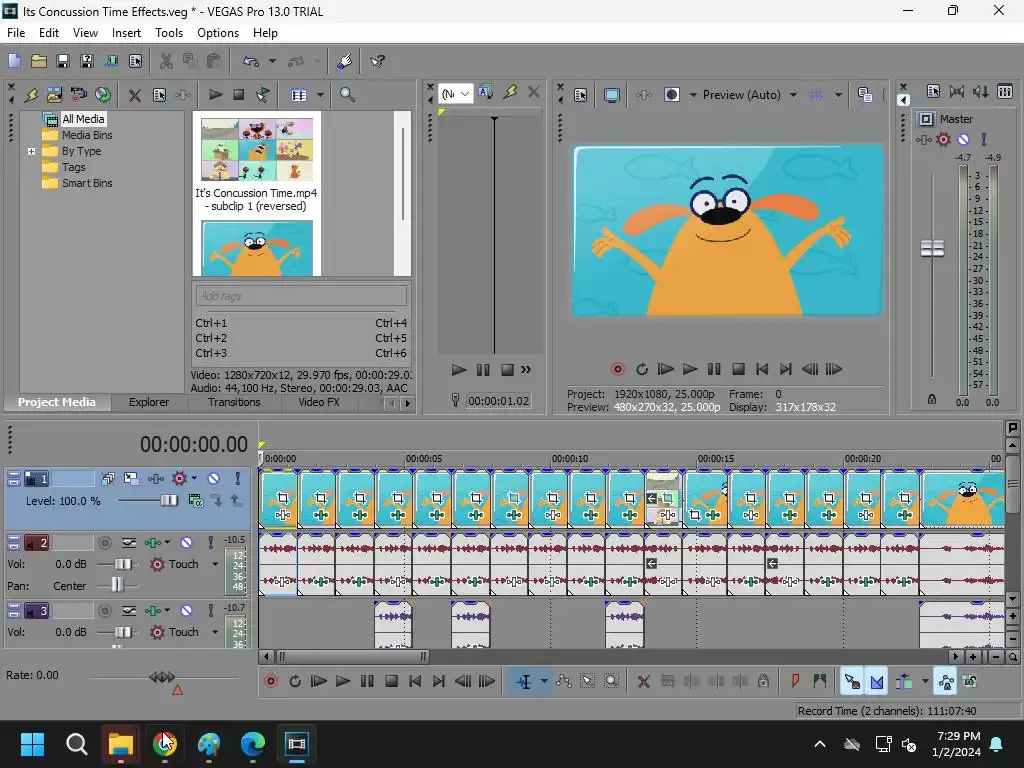Click the Video Output FX icon in preview toolbar
Viewport: 1024px width, 768px height.
(643, 95)
